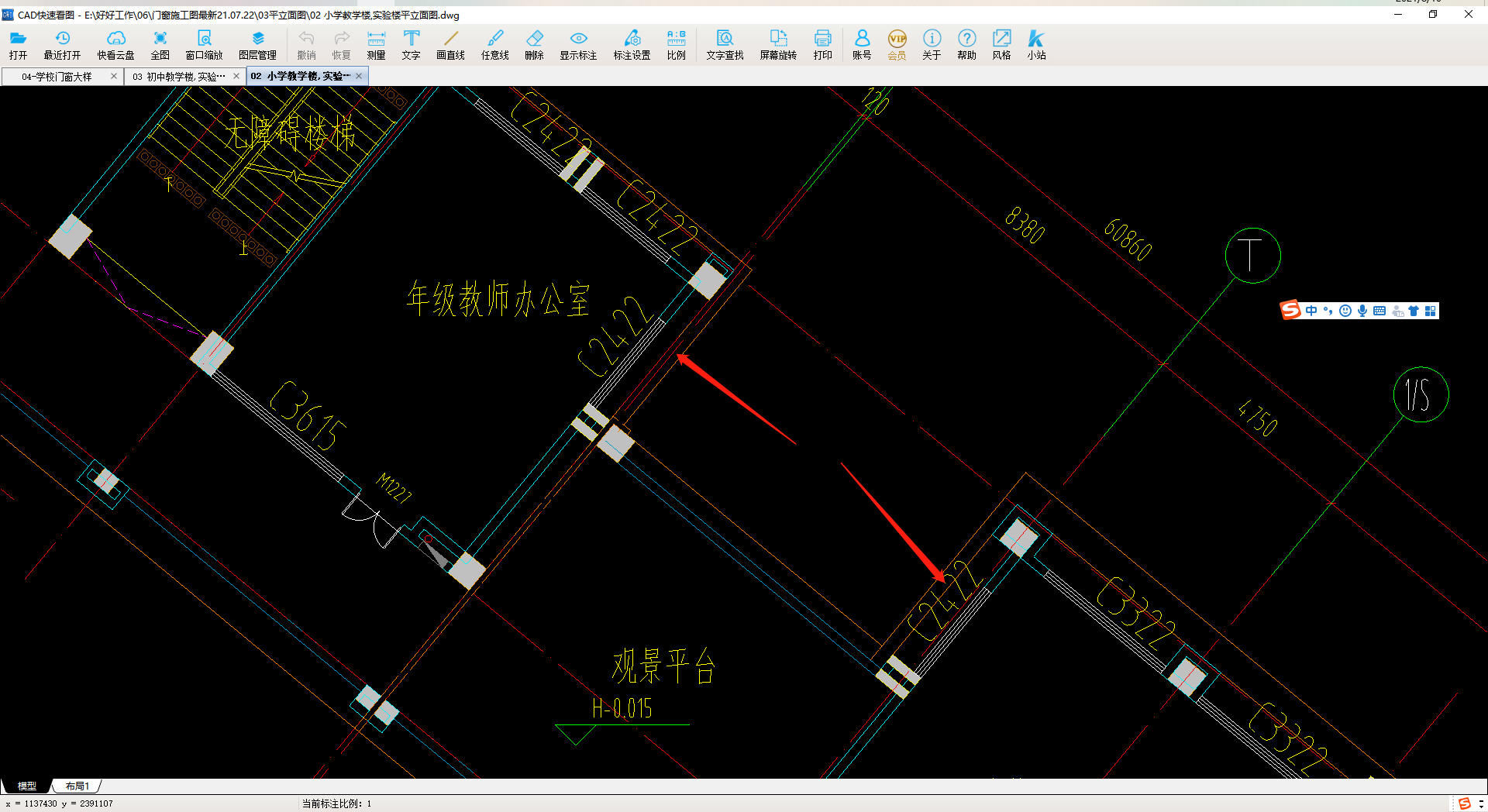Click the 撤销 undo arrow
This screenshot has height=812, width=1488.
[306, 45]
